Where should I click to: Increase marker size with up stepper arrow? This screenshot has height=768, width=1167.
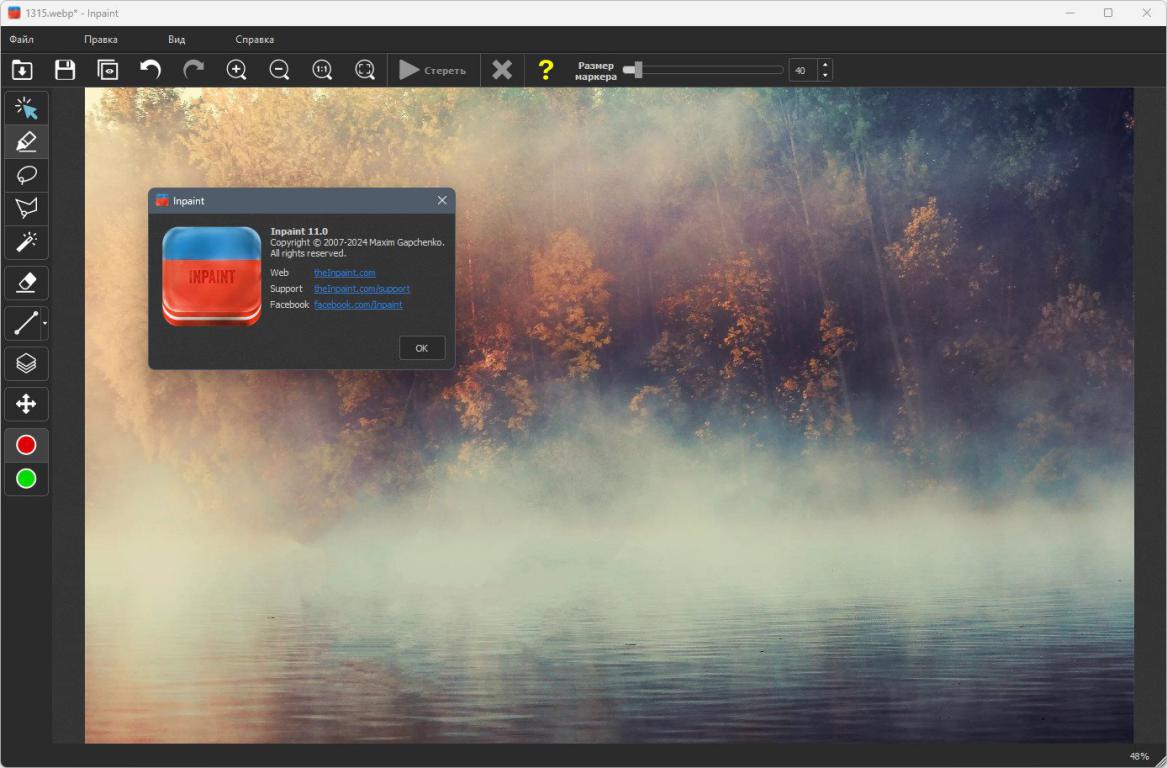tap(825, 65)
